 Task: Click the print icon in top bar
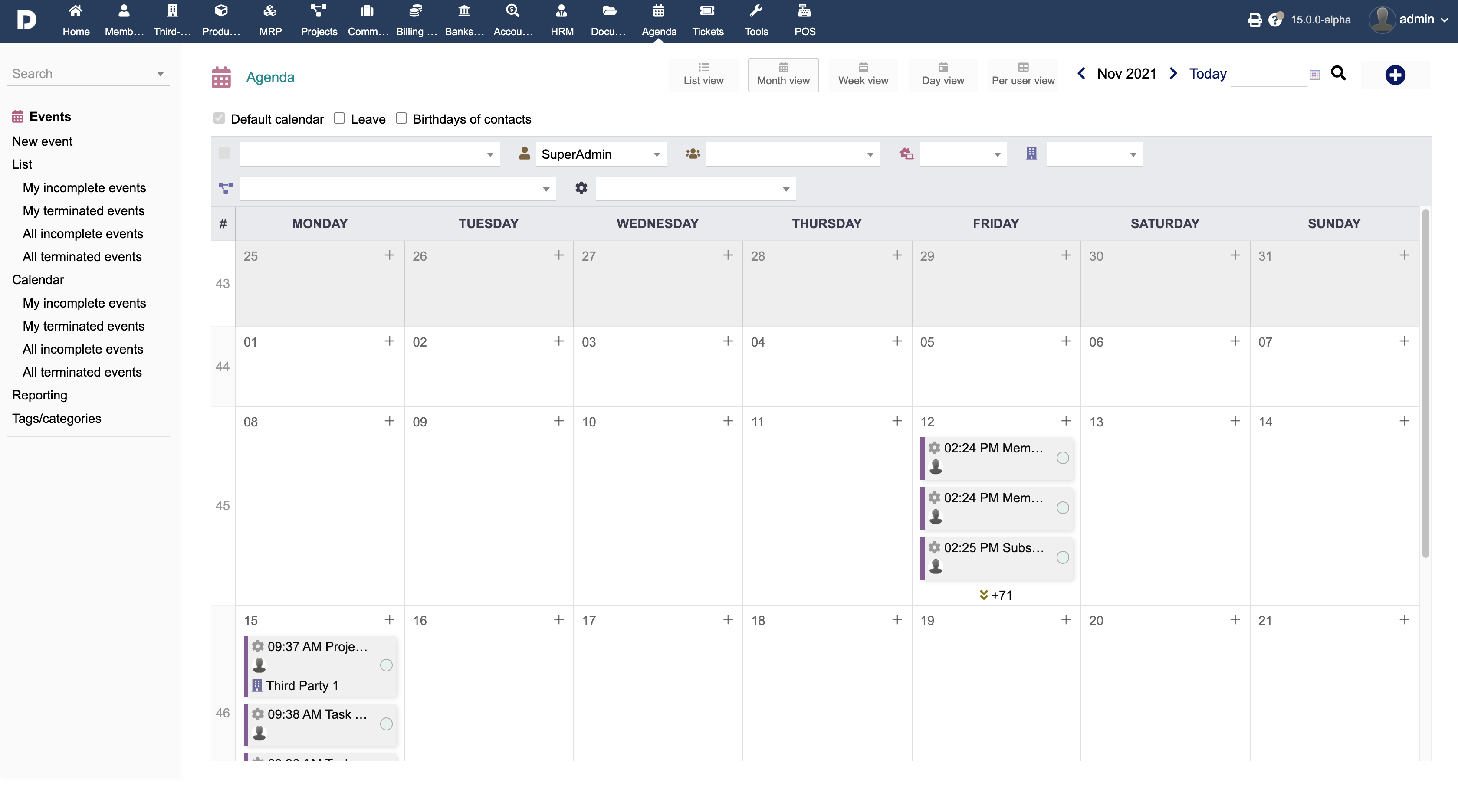tap(1254, 20)
